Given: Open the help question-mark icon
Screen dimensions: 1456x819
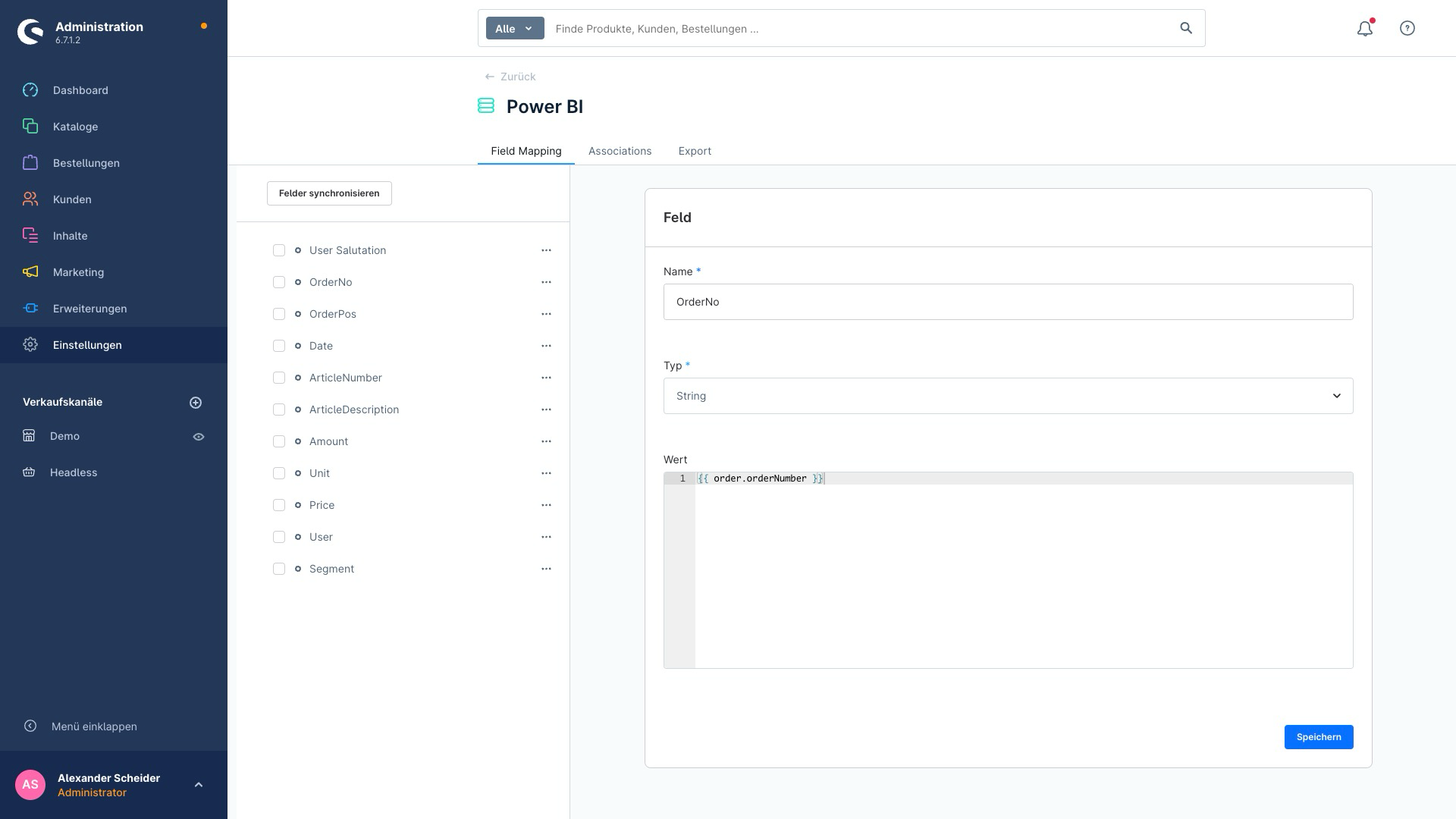Looking at the screenshot, I should (x=1407, y=28).
